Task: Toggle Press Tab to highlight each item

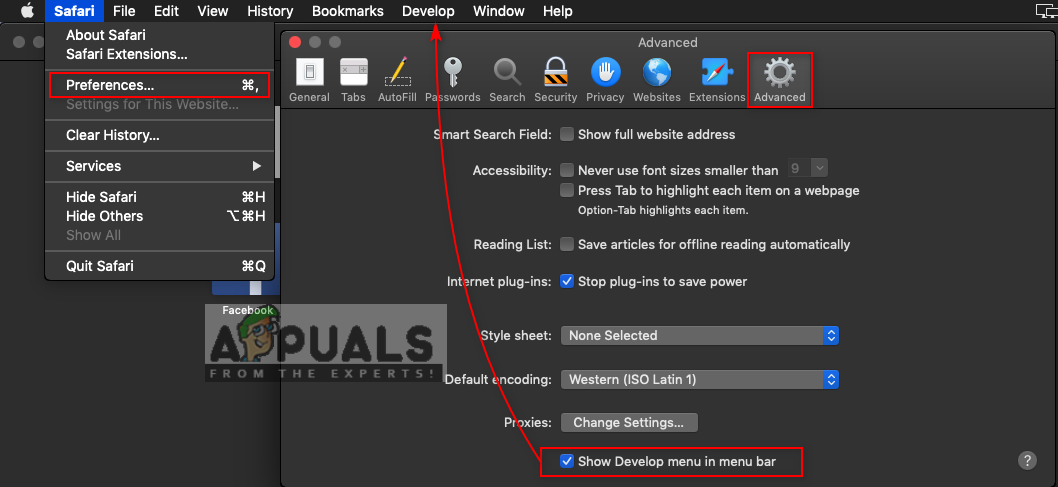Action: point(567,190)
